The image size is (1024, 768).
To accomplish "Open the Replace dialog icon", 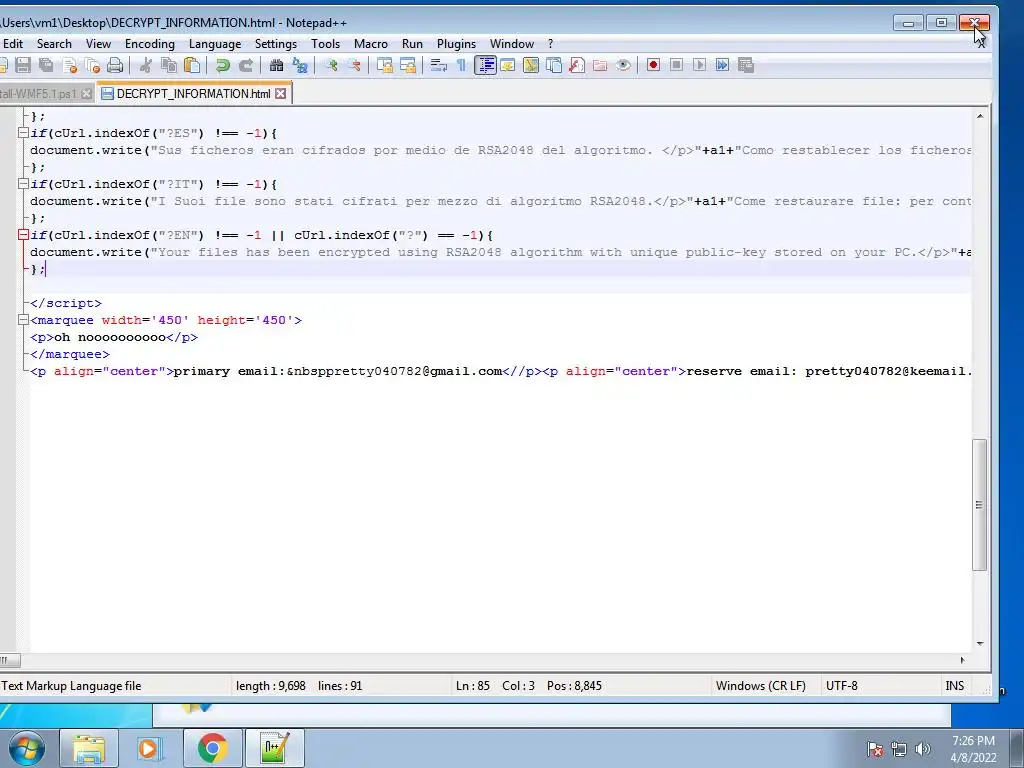I will pos(300,65).
